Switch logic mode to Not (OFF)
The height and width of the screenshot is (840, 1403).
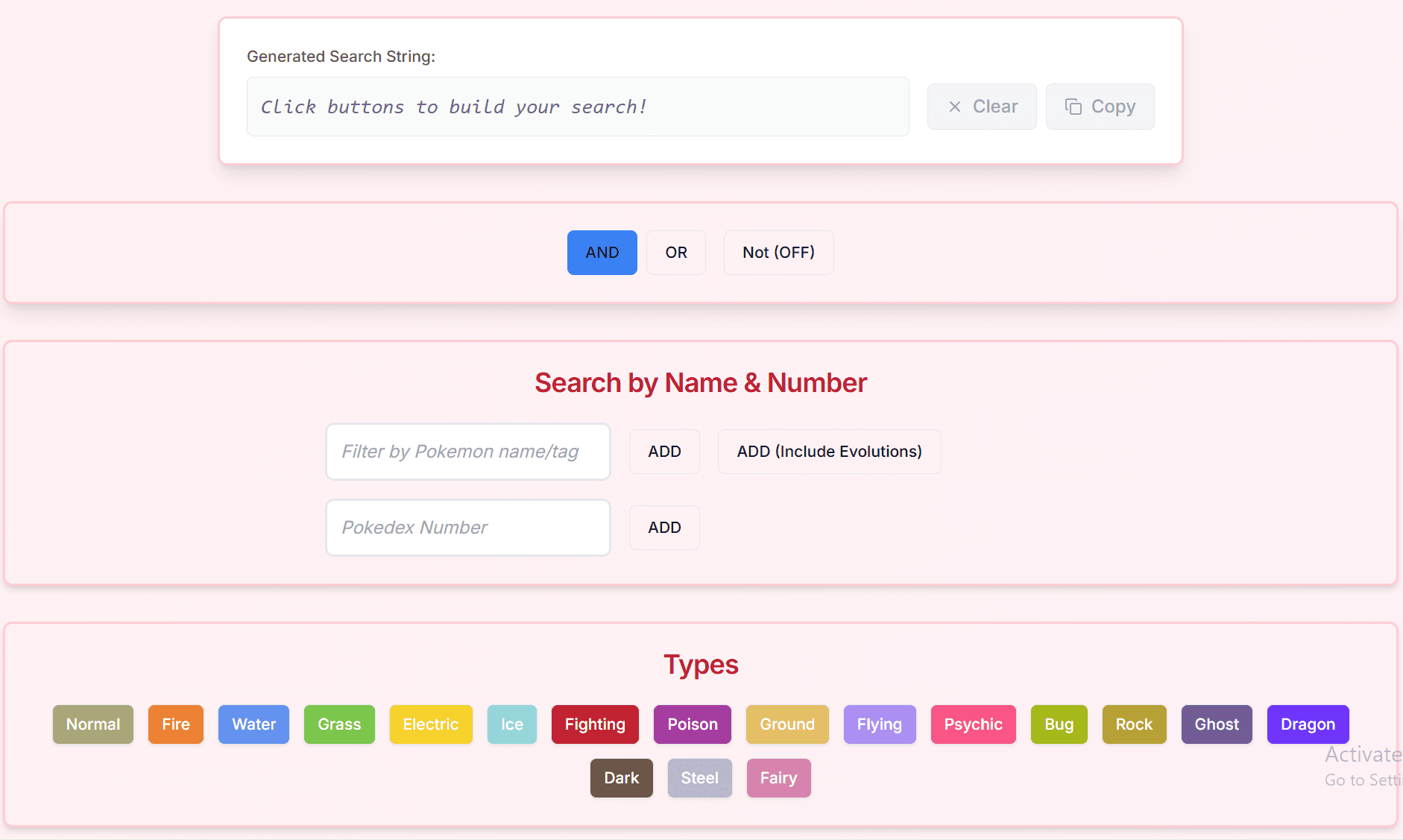[778, 253]
